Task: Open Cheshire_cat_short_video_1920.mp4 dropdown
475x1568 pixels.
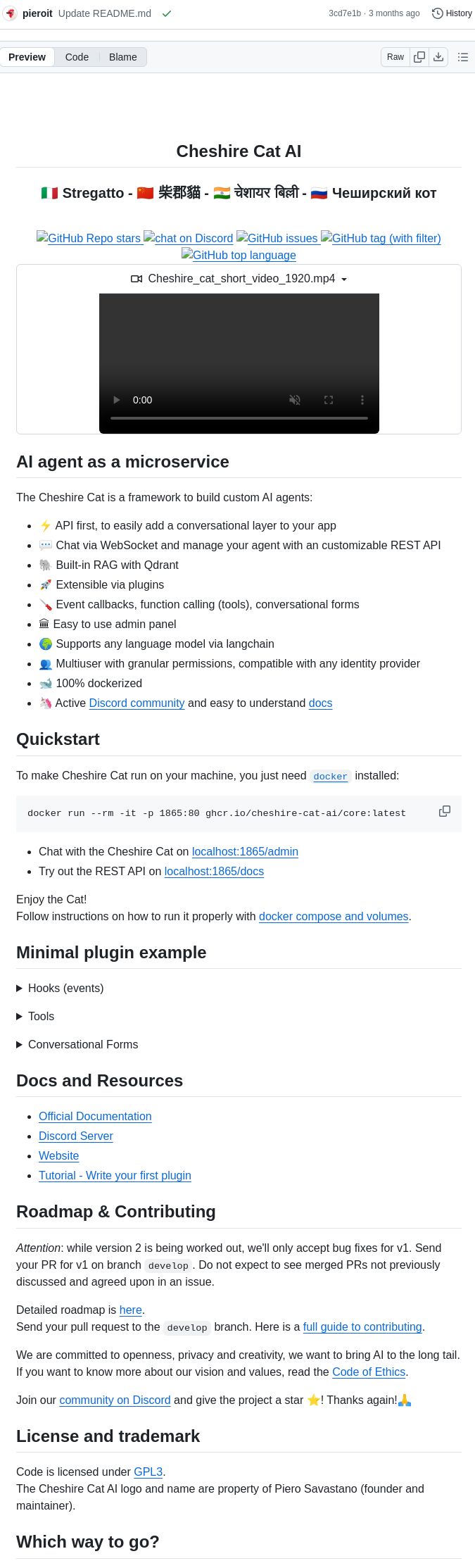Action: [239, 279]
